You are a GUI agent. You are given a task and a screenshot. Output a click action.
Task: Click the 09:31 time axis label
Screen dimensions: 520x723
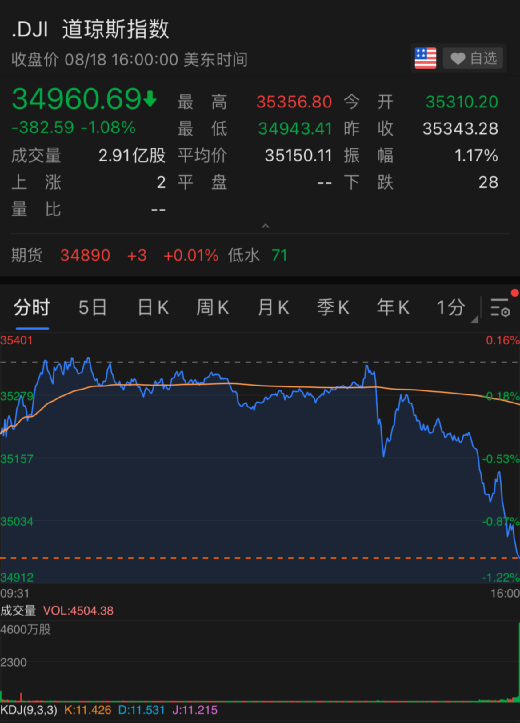coord(15,593)
